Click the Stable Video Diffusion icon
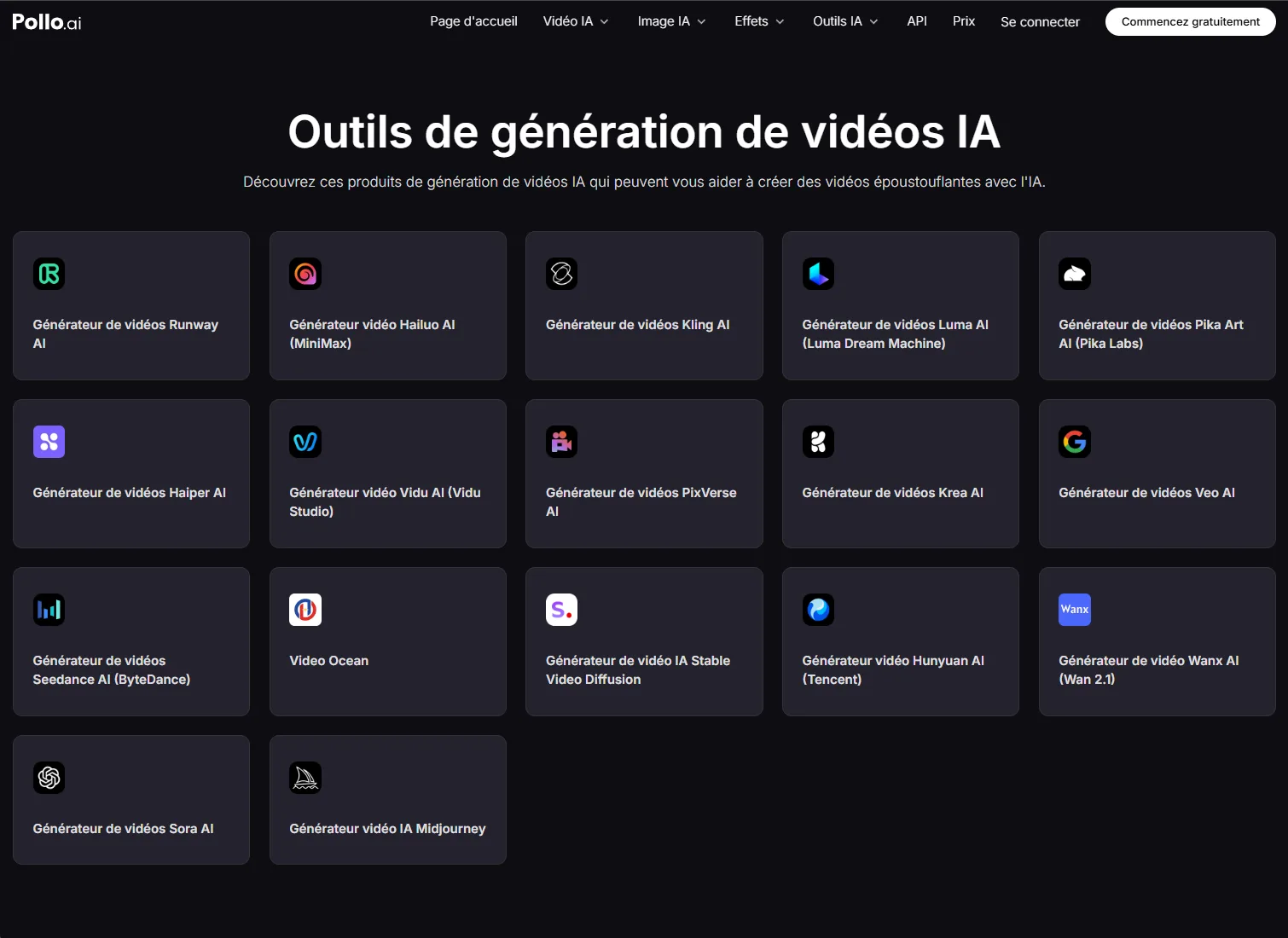 (x=562, y=610)
